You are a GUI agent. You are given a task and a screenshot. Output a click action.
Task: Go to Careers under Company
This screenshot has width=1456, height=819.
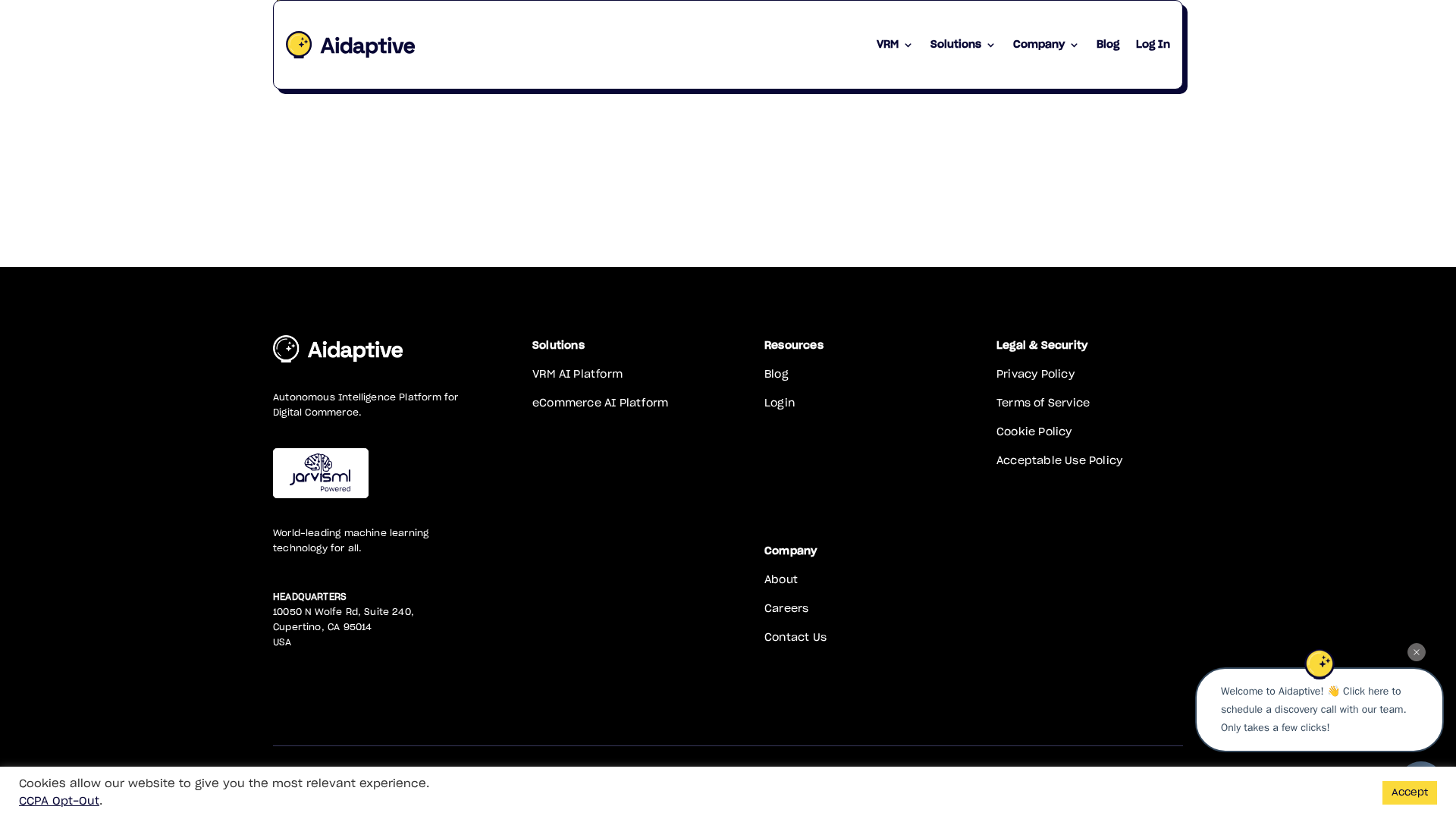point(786,608)
